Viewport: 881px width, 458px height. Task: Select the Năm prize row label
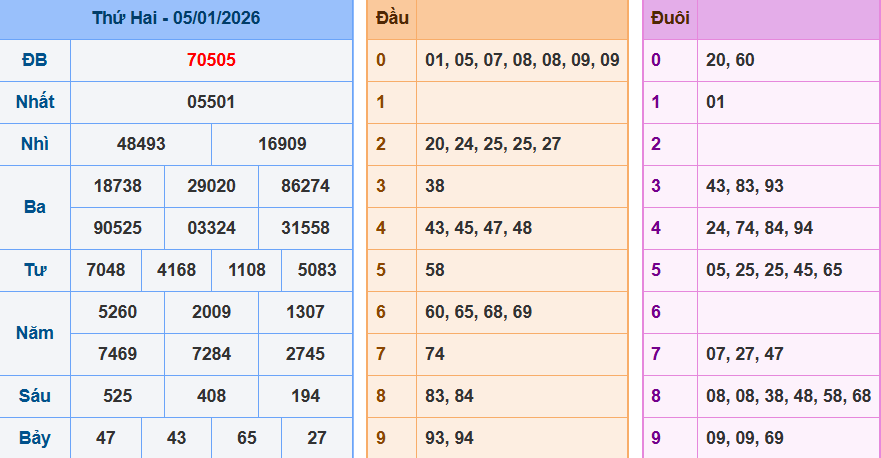[x=35, y=333]
